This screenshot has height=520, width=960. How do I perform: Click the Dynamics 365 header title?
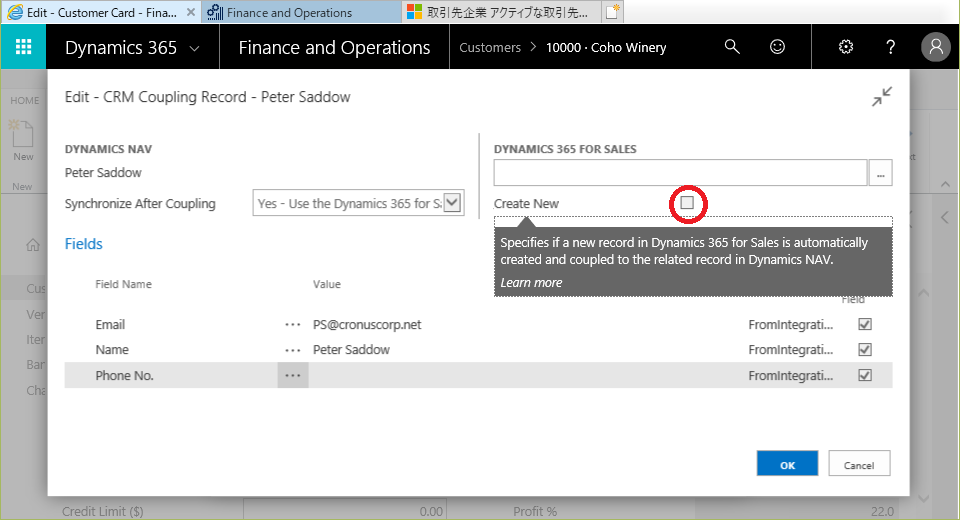coord(121,47)
